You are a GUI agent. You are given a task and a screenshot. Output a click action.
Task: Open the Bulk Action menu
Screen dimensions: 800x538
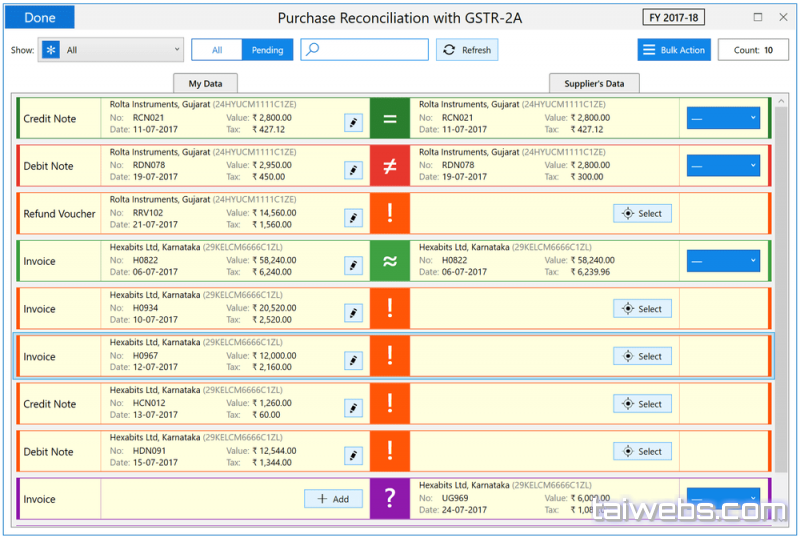click(673, 50)
